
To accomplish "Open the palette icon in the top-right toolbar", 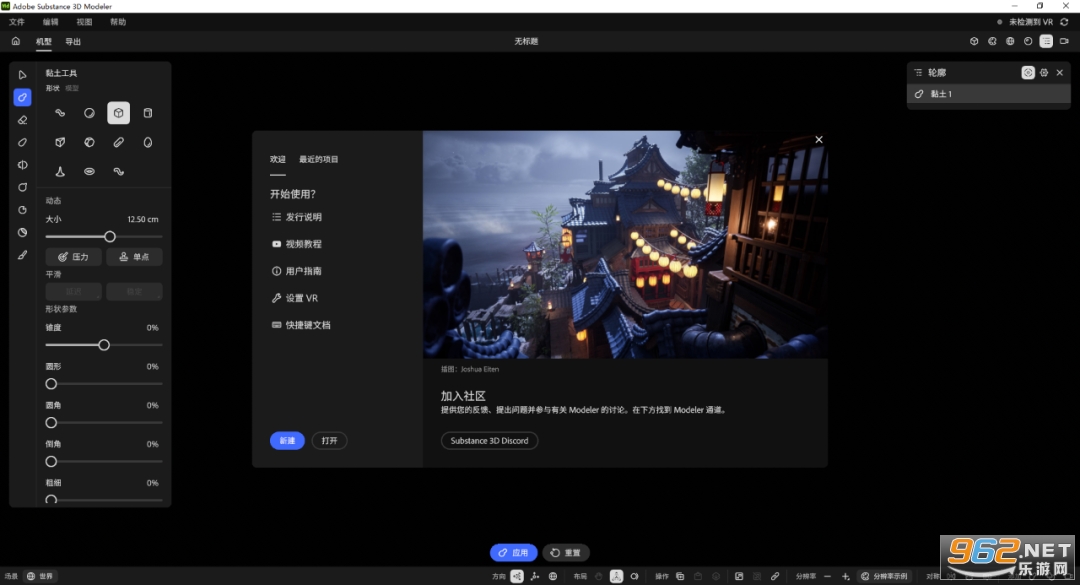I will coord(992,41).
